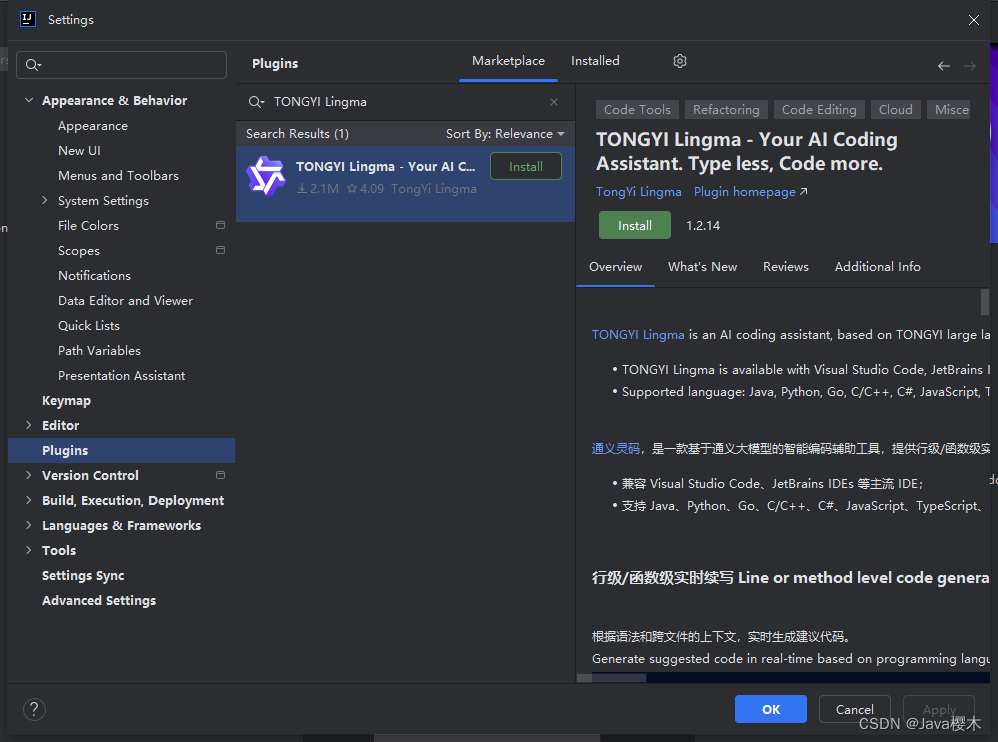998x742 pixels.
Task: Click the description horizontal scrollbar
Action: 611,678
